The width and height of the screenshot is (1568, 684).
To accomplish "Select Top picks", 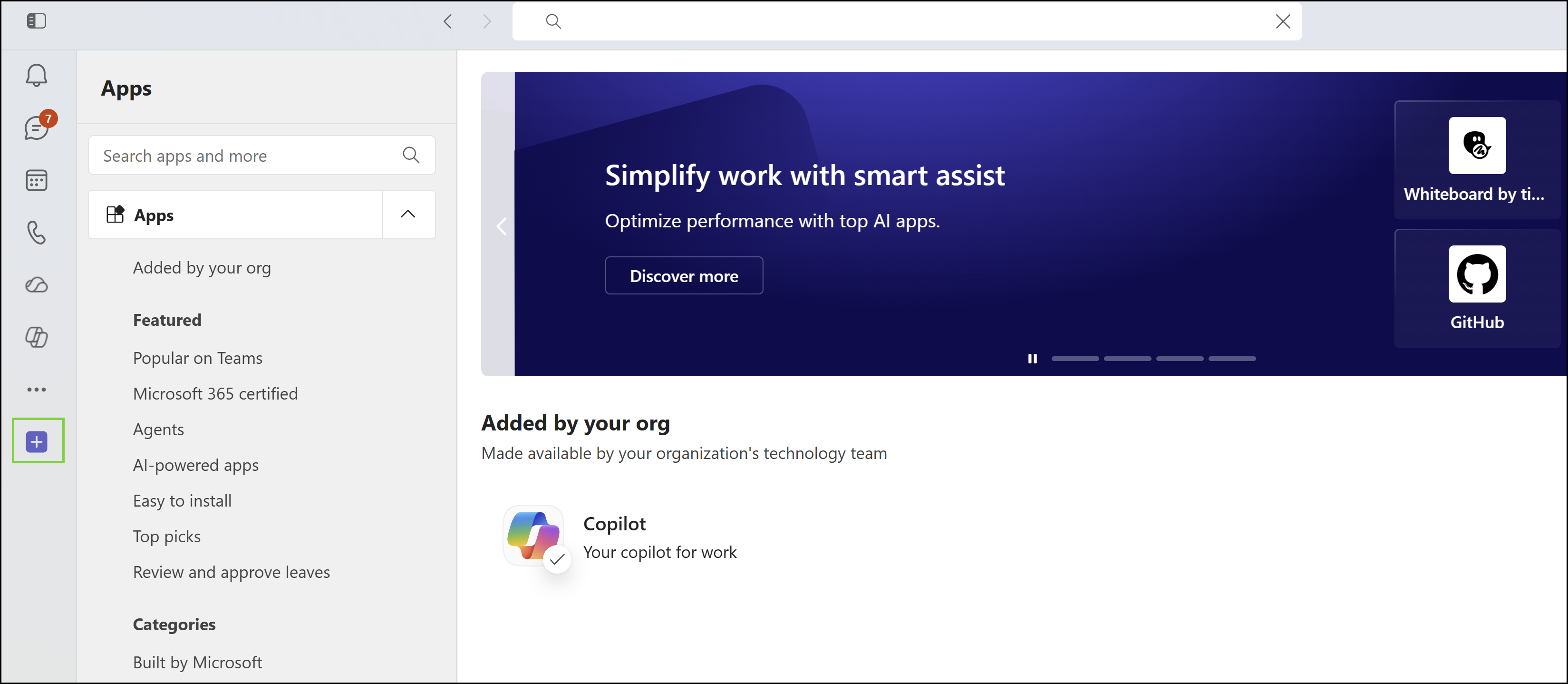I will click(167, 537).
